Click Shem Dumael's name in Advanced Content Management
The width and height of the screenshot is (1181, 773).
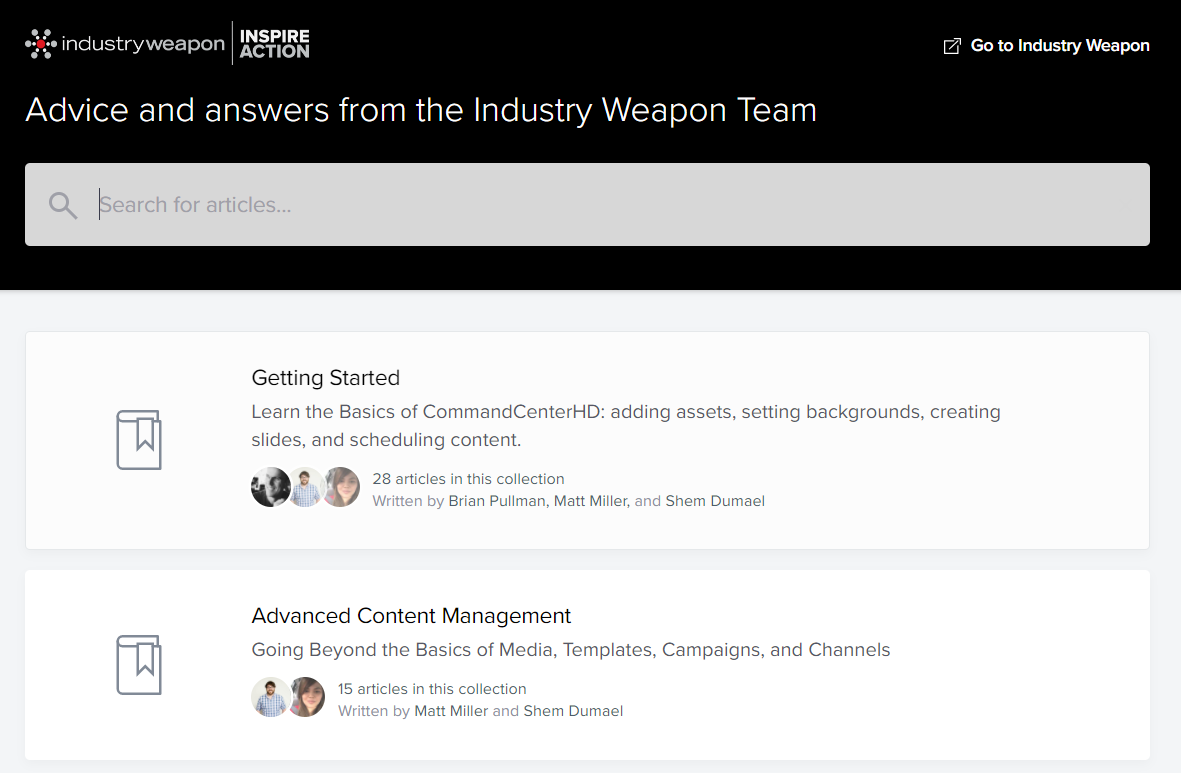point(573,711)
